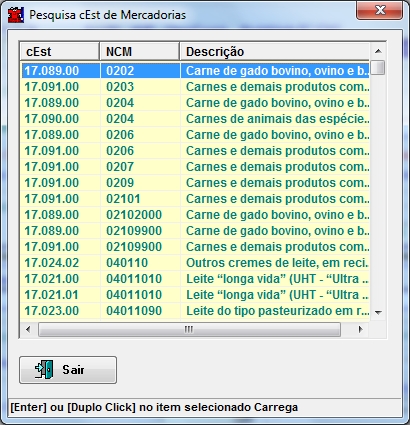This screenshot has width=410, height=425.
Task: Click the Sair button
Action: [68, 370]
